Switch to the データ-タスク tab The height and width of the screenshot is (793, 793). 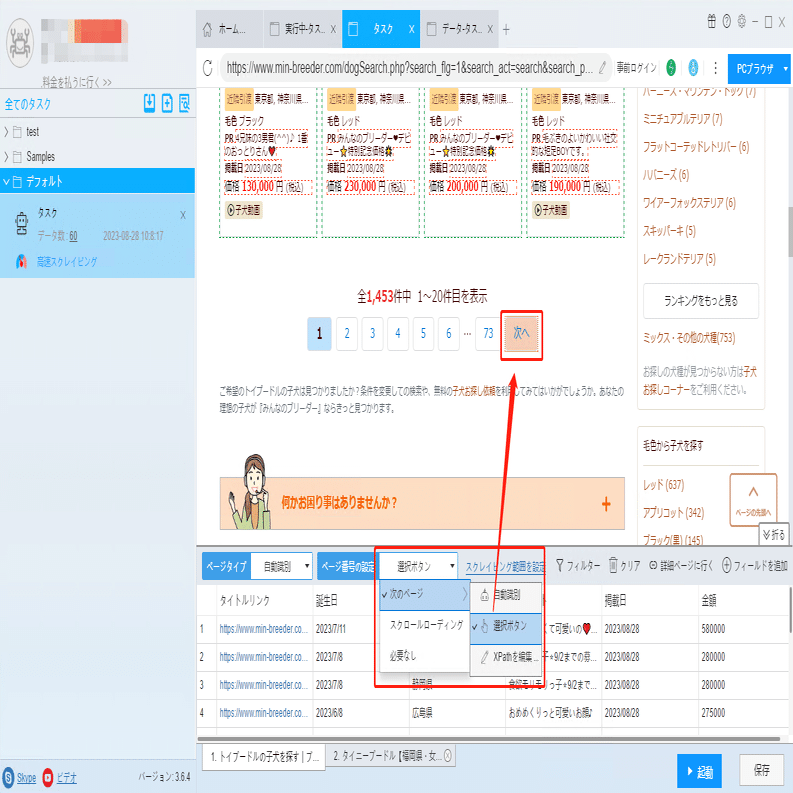[458, 29]
